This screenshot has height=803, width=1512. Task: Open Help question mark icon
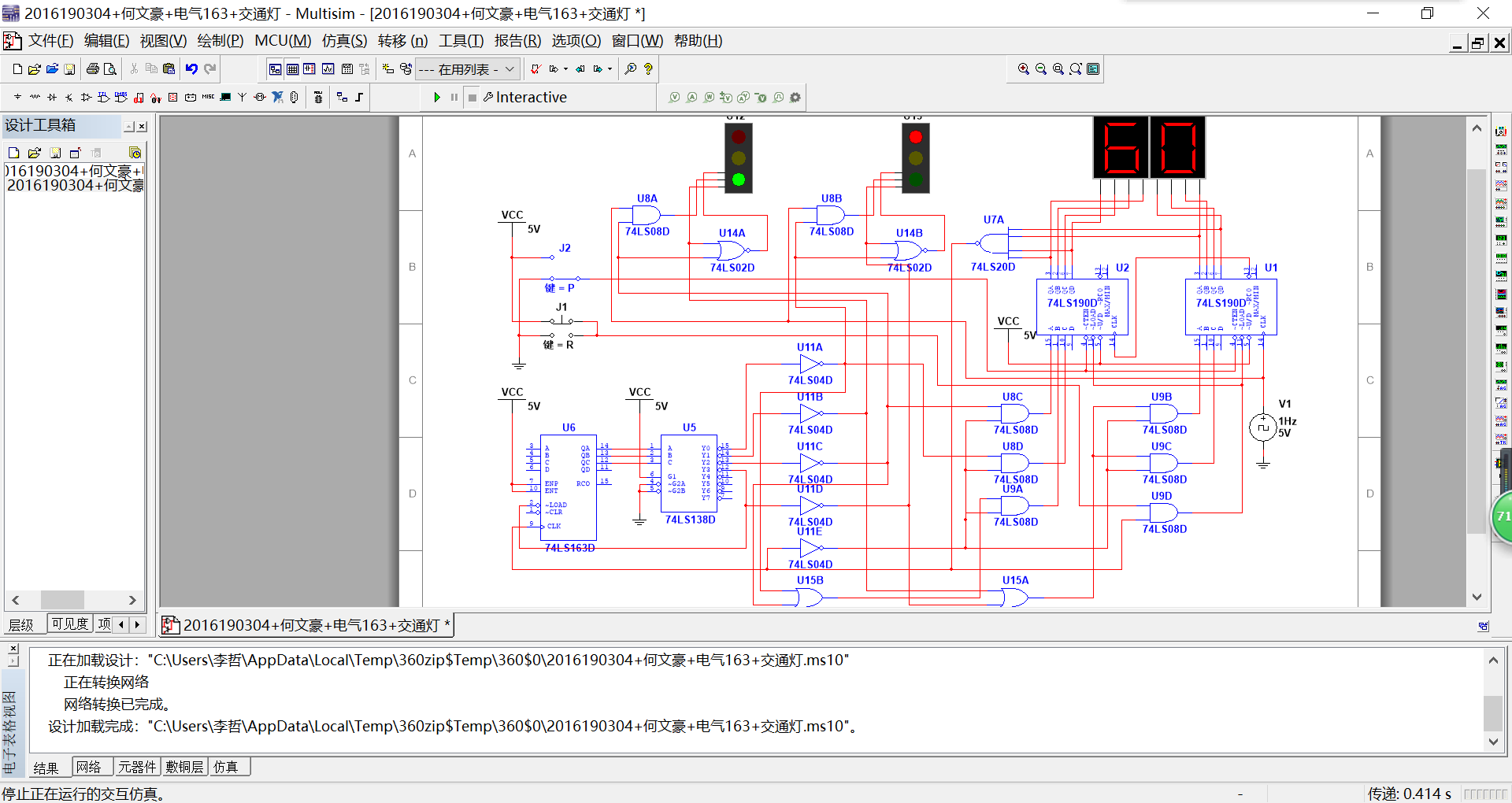click(648, 69)
